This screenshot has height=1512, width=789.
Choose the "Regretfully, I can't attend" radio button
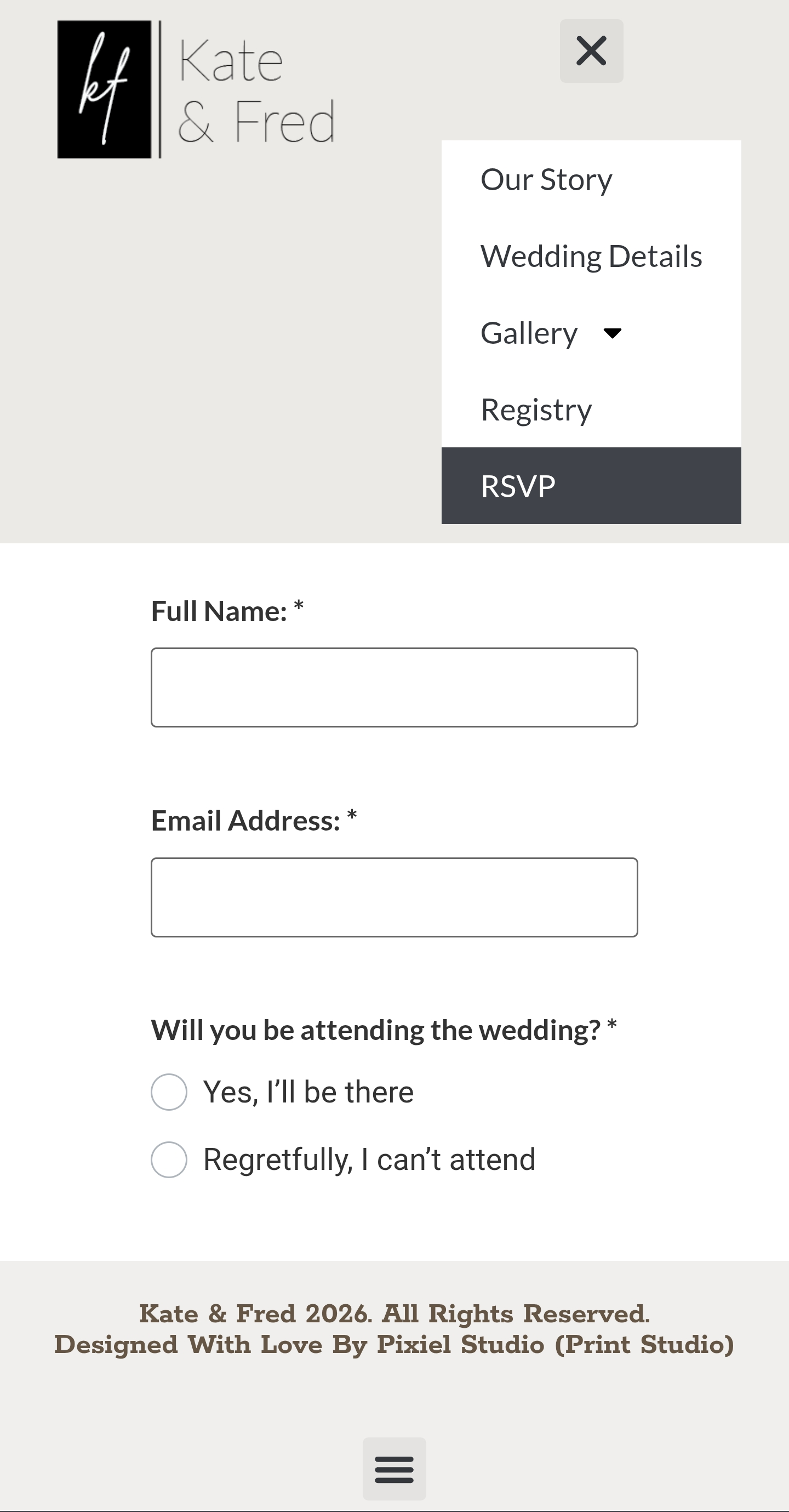coord(169,1159)
